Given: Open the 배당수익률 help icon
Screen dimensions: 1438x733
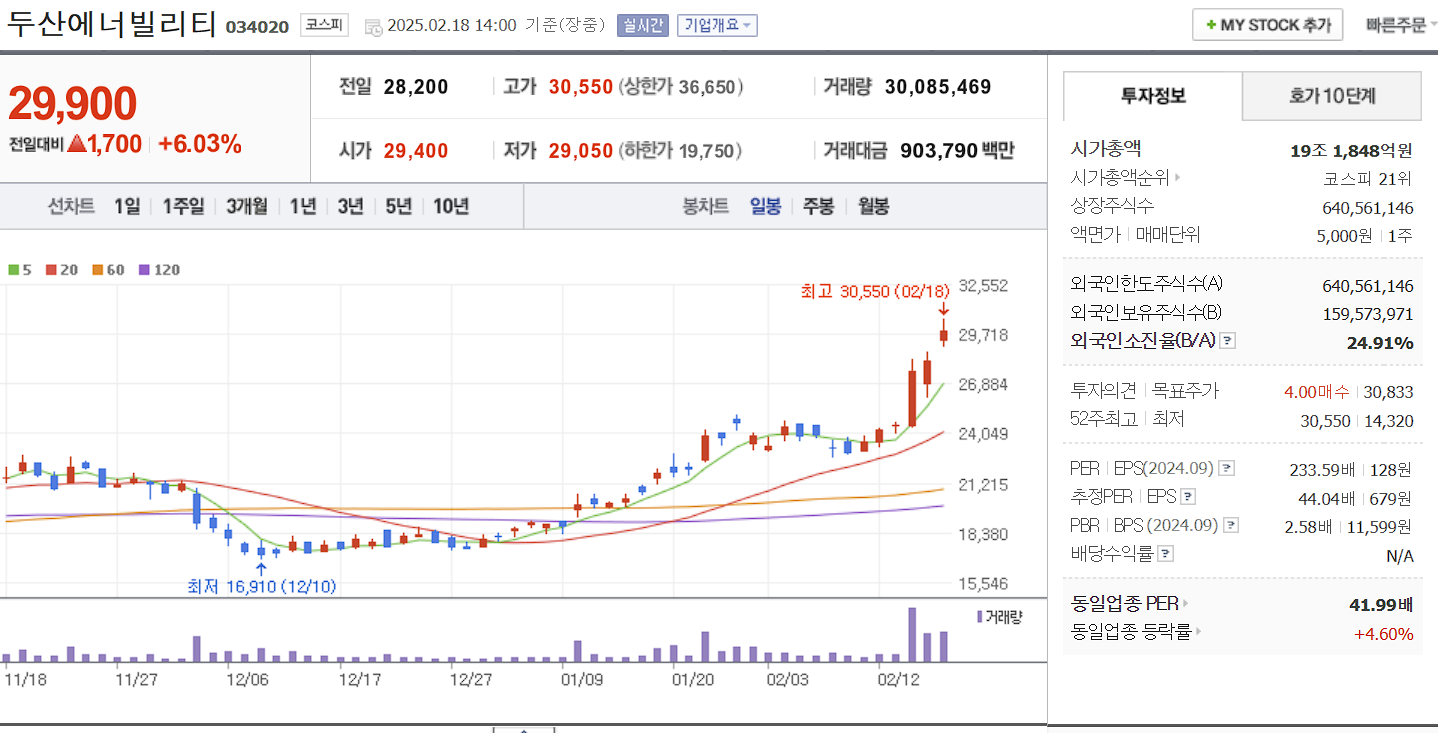Looking at the screenshot, I should [1165, 552].
